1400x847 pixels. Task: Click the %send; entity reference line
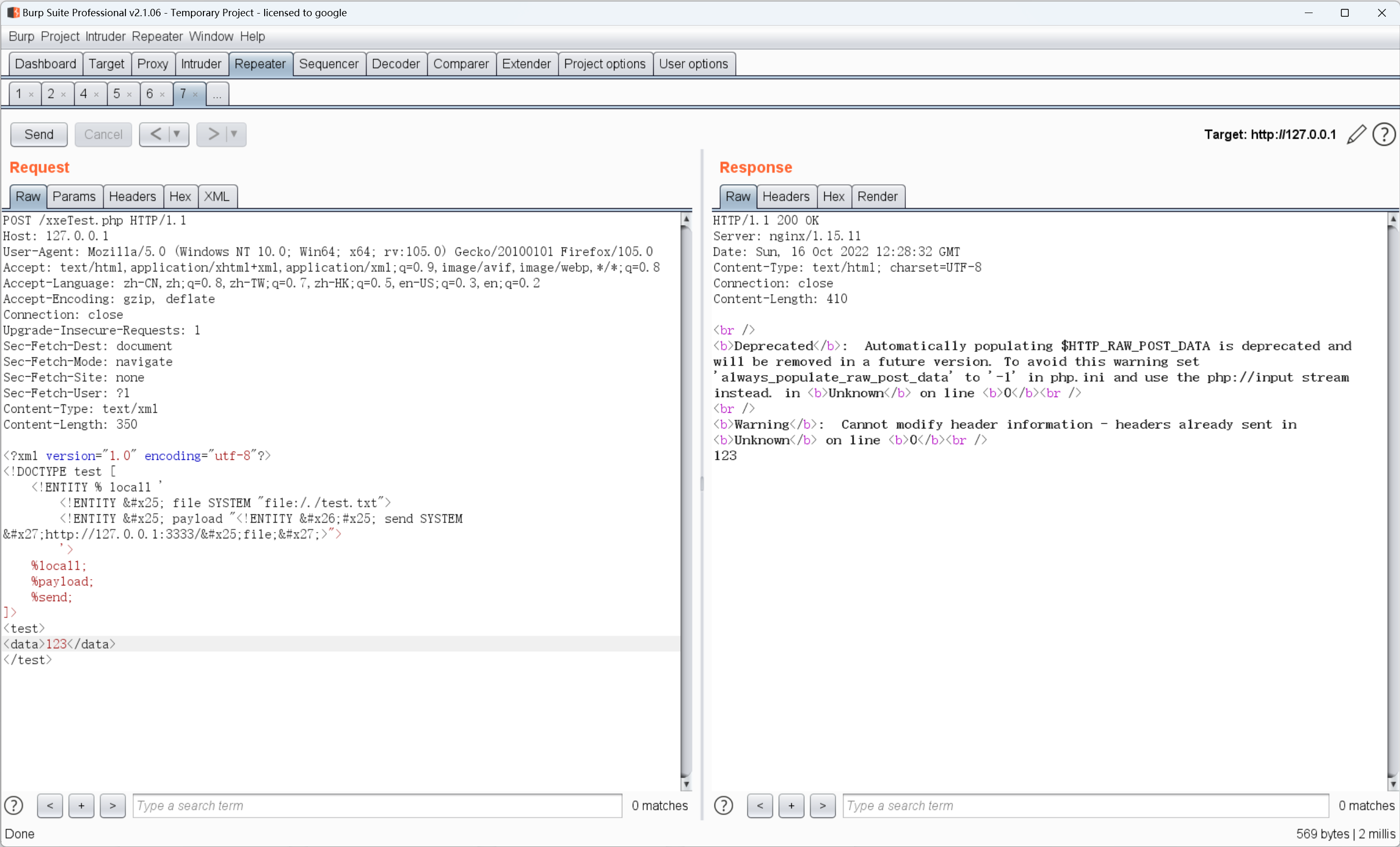(x=52, y=597)
